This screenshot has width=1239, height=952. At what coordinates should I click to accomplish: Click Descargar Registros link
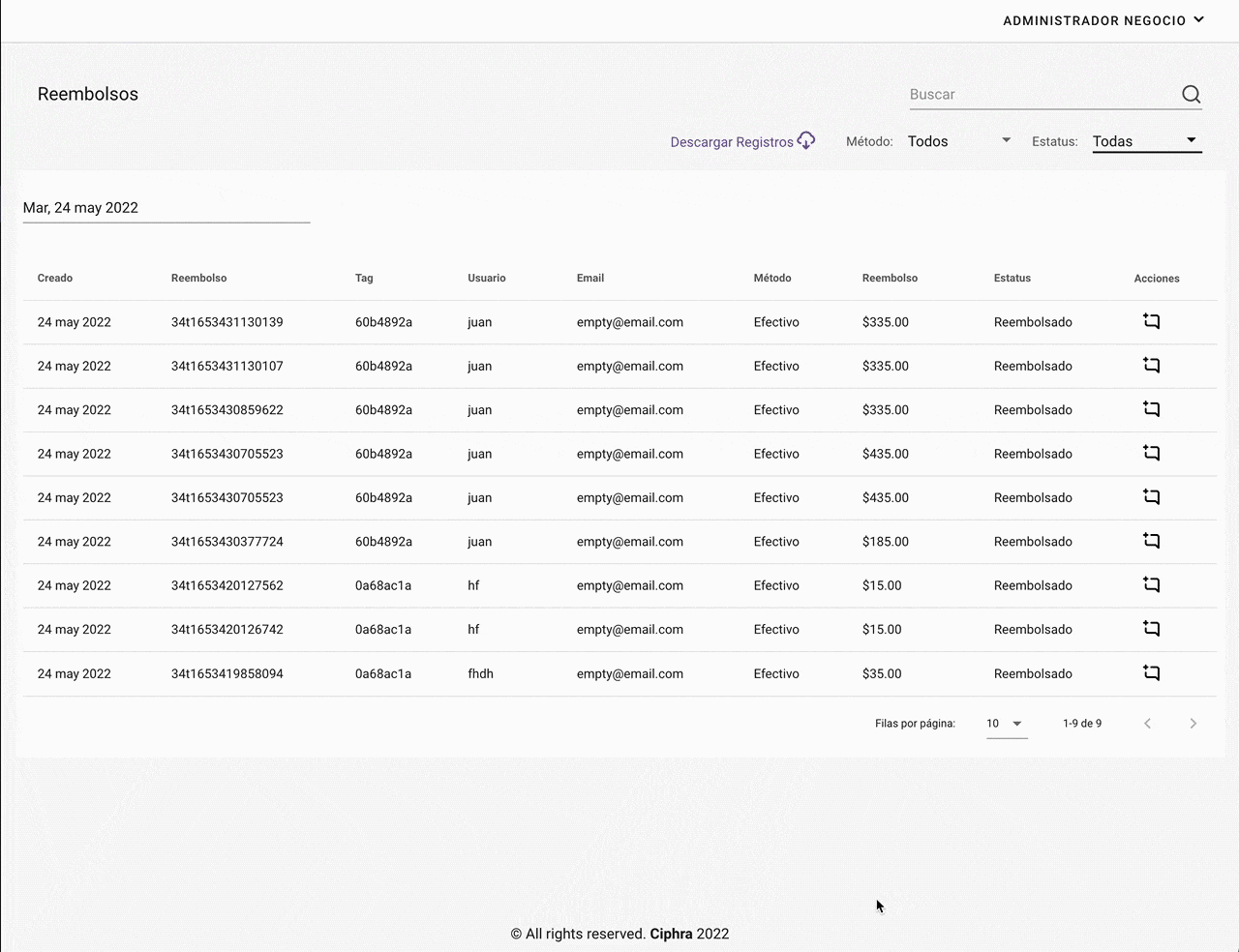click(x=732, y=142)
